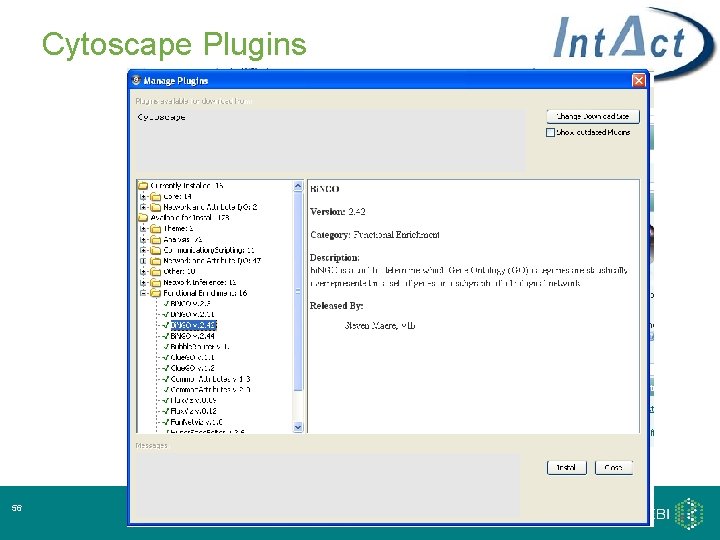
Task: Select the ClueGO v.1.1 plugin entry
Action: pos(192,357)
